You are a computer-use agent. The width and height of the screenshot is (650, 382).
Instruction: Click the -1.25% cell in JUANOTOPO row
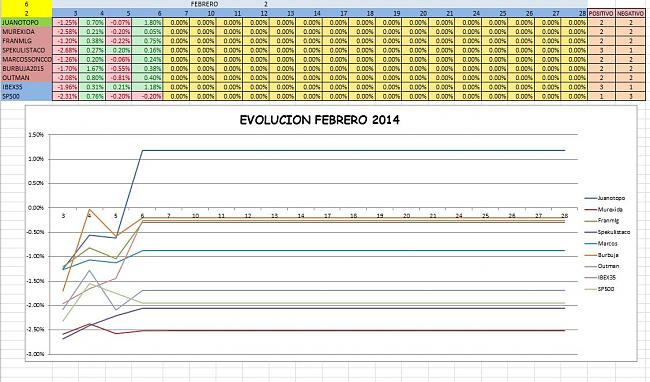(65, 22)
